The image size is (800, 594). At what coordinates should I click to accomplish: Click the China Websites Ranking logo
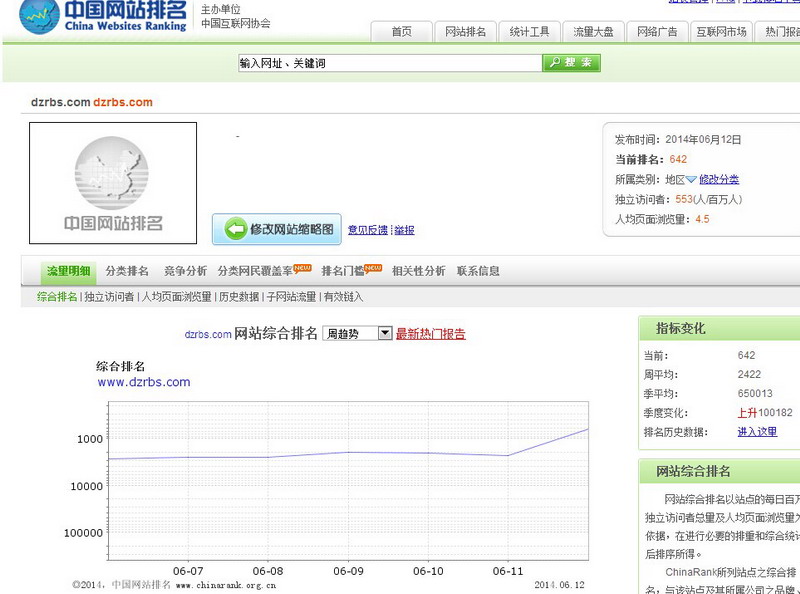pos(103,16)
